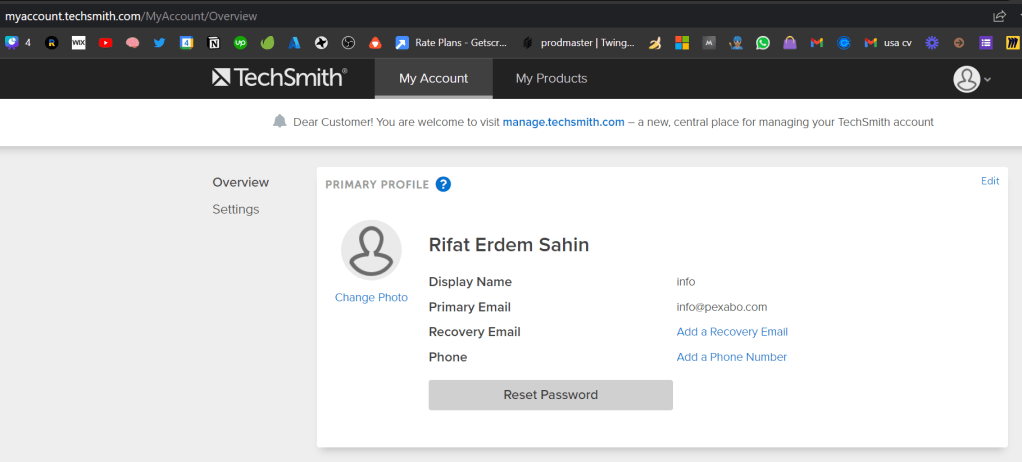Click the notification bell icon

pyautogui.click(x=280, y=121)
